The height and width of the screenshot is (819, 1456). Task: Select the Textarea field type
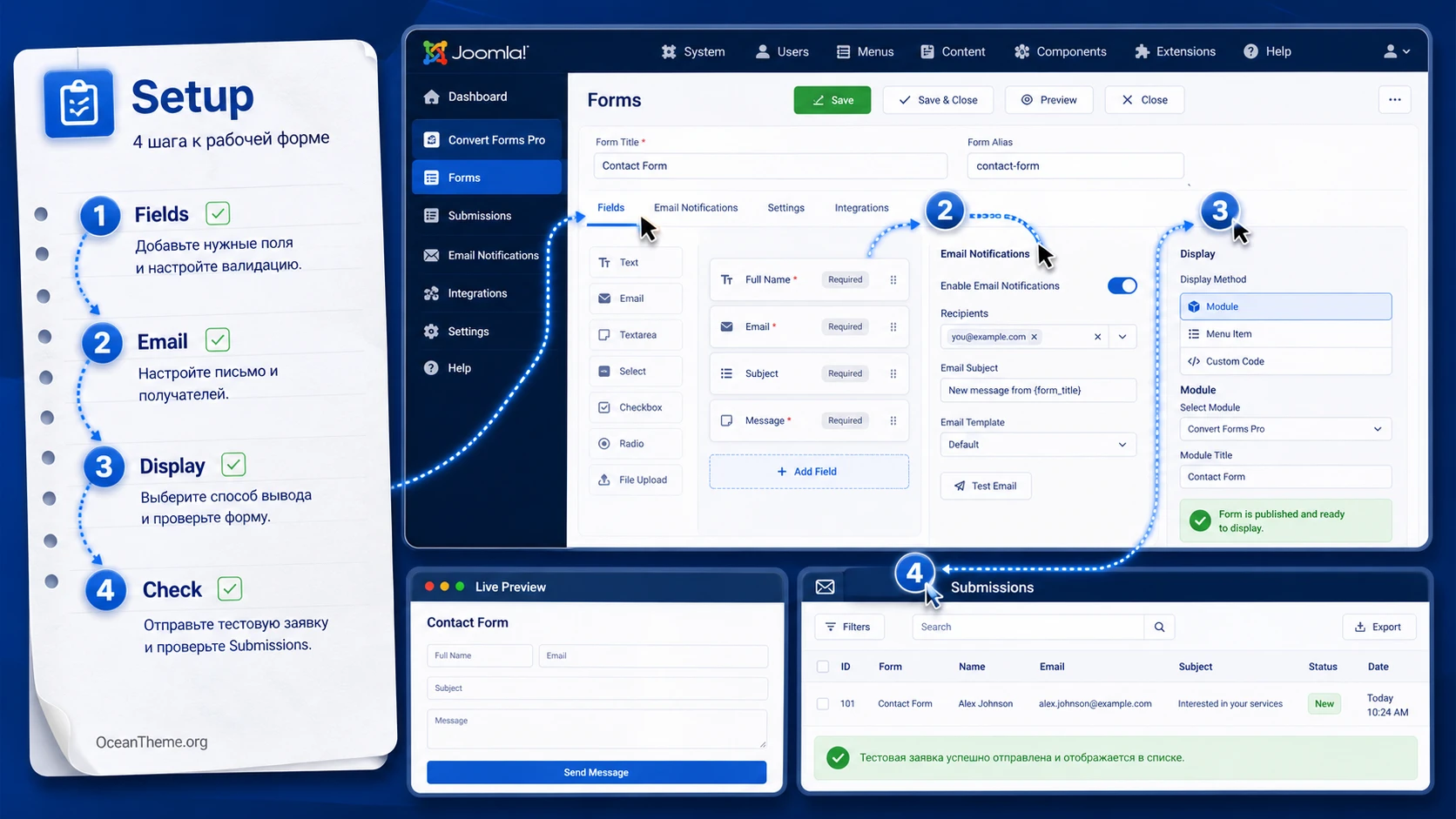point(636,335)
